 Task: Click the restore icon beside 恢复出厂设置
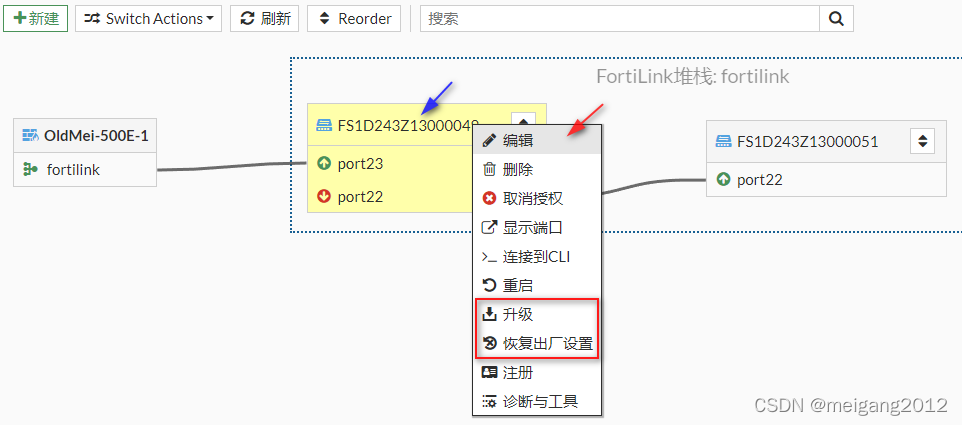[x=489, y=343]
